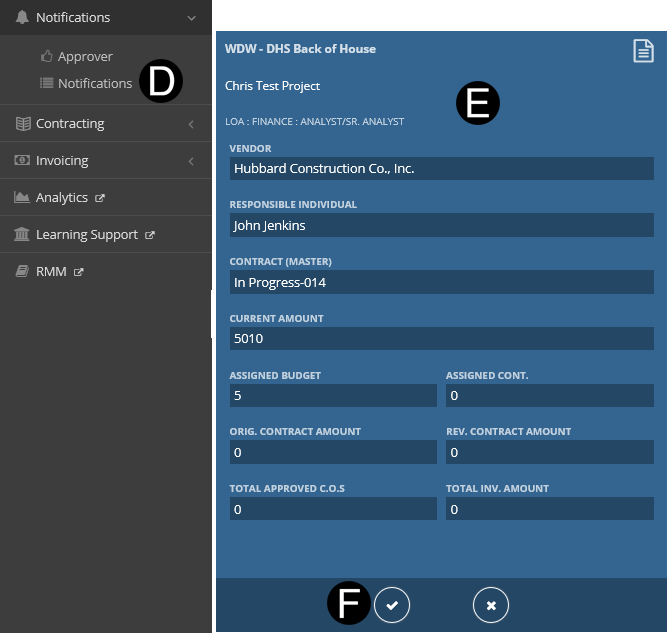This screenshot has width=671, height=633.
Task: Open Learning Support external link
Action: point(86,235)
